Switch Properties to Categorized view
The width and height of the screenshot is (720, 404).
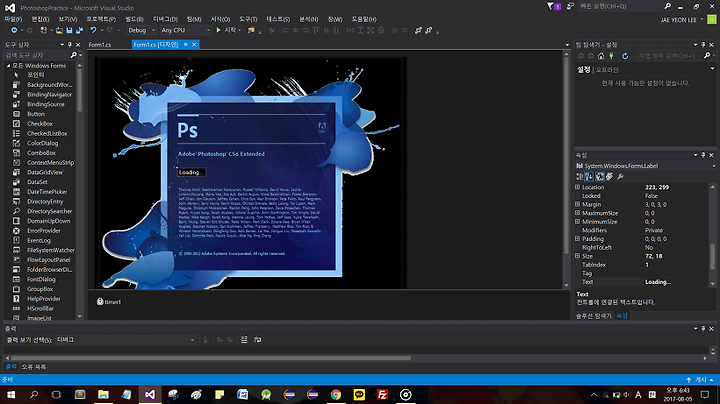580,176
